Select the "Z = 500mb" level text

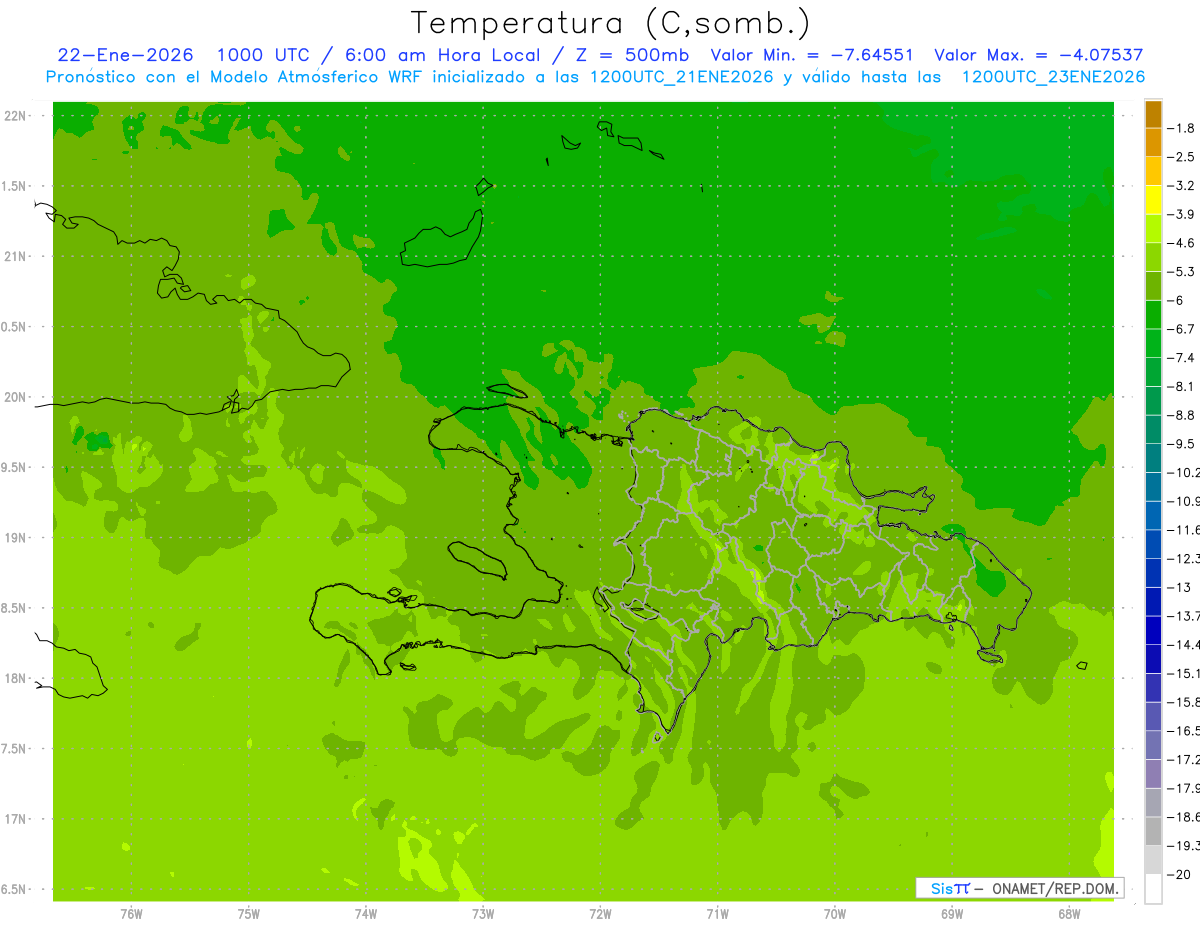(632, 55)
